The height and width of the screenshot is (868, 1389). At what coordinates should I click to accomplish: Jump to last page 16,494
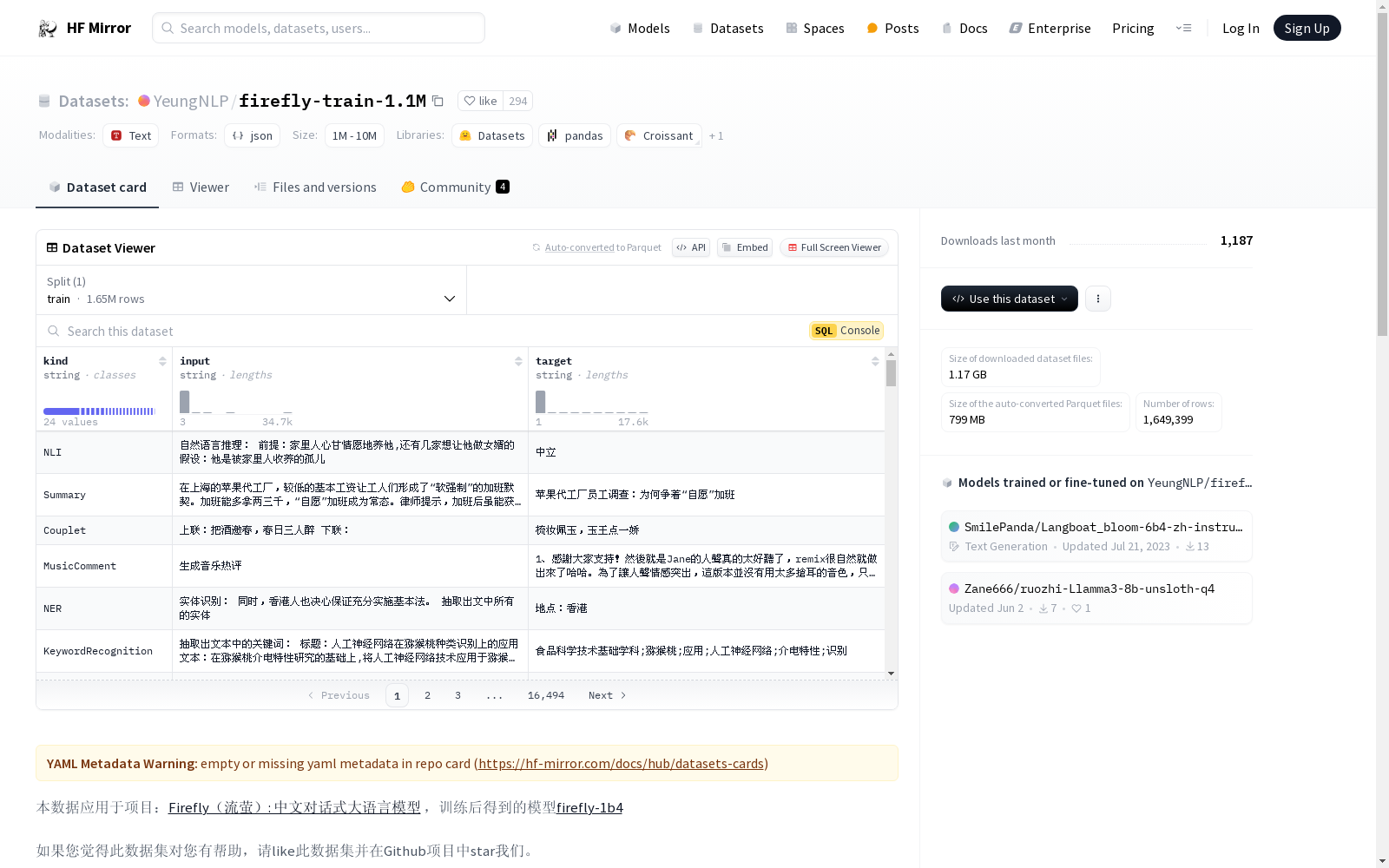(x=546, y=695)
